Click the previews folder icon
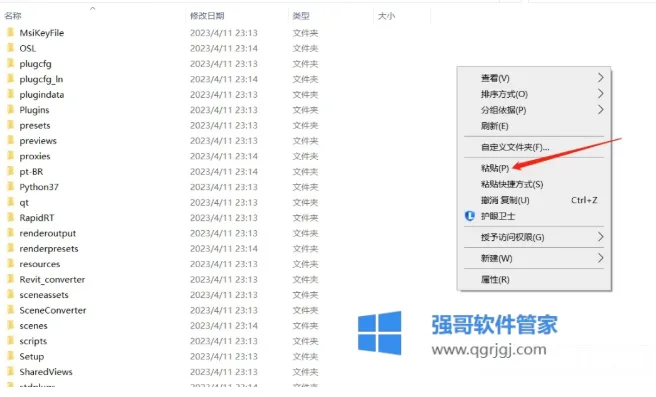656x397 pixels. [11, 140]
